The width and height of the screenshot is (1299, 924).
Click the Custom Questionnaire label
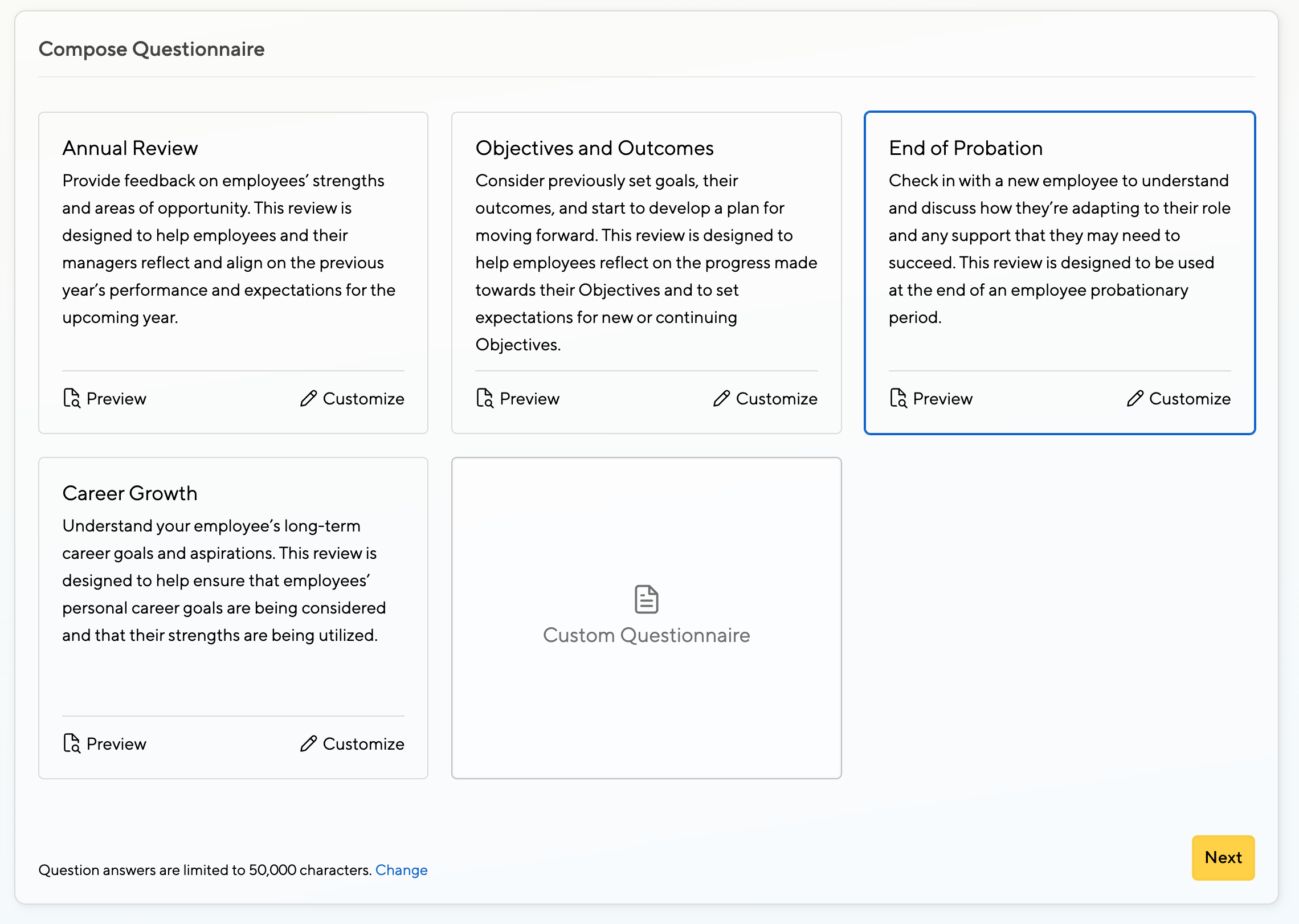point(646,635)
